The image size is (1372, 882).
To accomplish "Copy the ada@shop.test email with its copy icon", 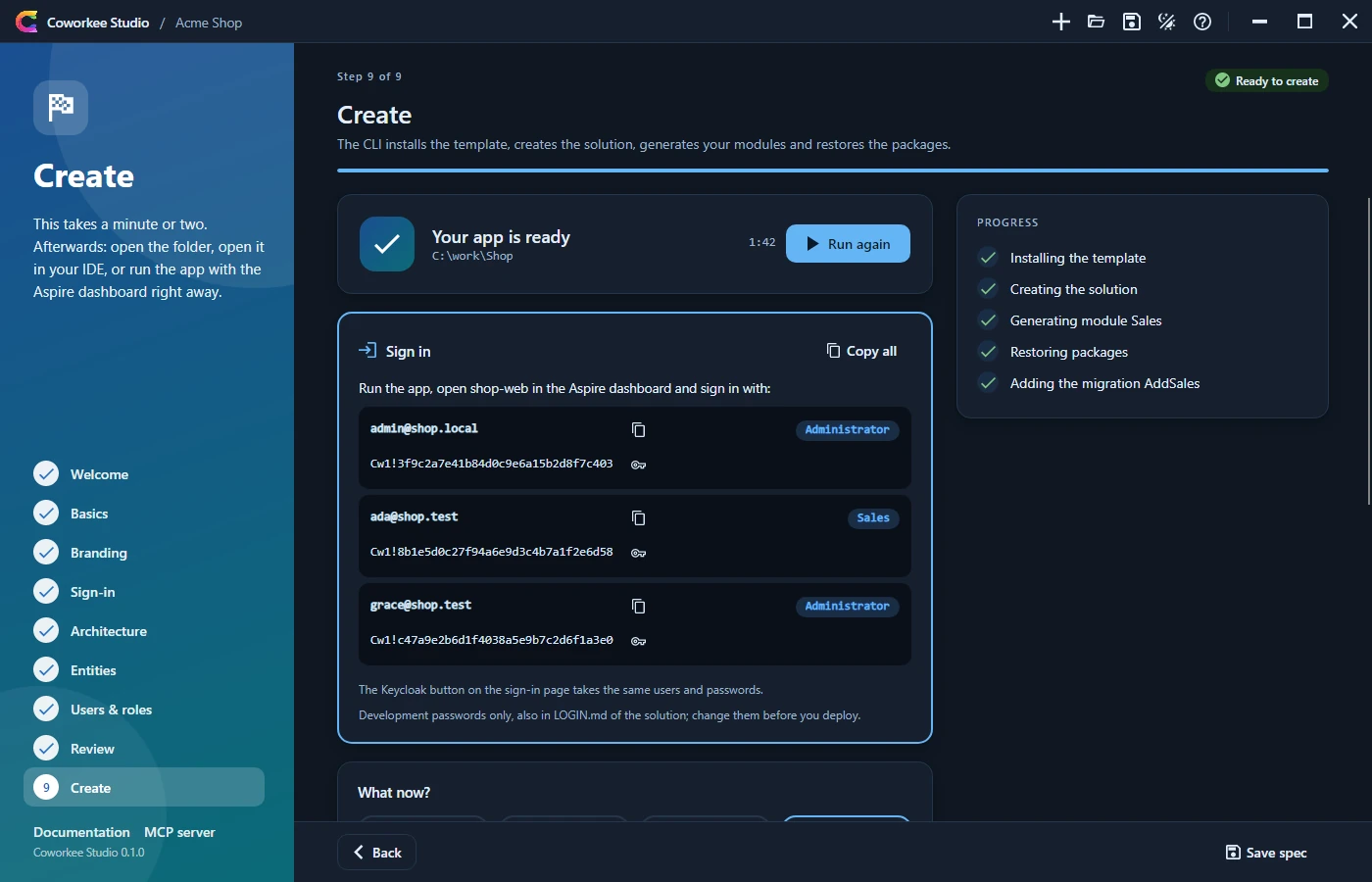I will click(x=638, y=517).
